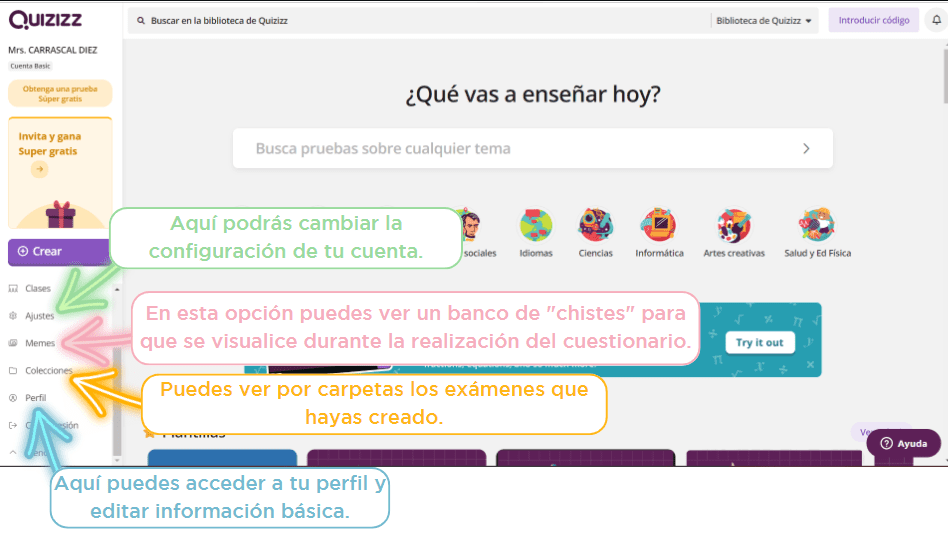Click the gift box illustration

click(60, 214)
